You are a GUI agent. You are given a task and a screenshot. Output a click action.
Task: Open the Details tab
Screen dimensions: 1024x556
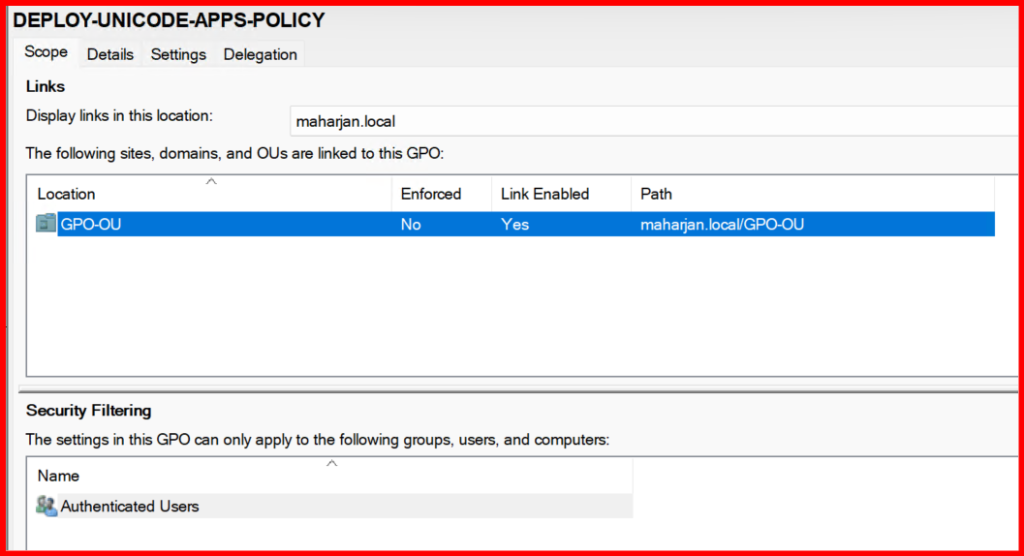[x=110, y=54]
